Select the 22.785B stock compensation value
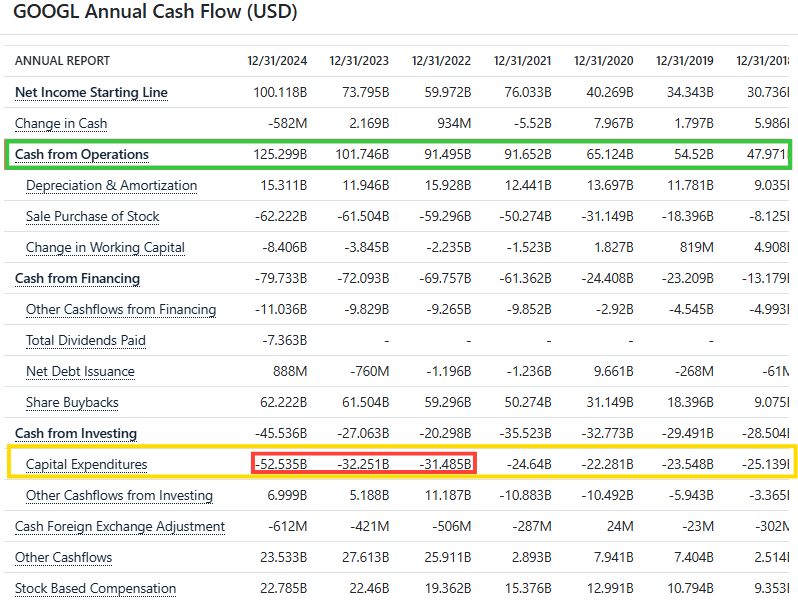This screenshot has width=798, height=603. (x=284, y=589)
